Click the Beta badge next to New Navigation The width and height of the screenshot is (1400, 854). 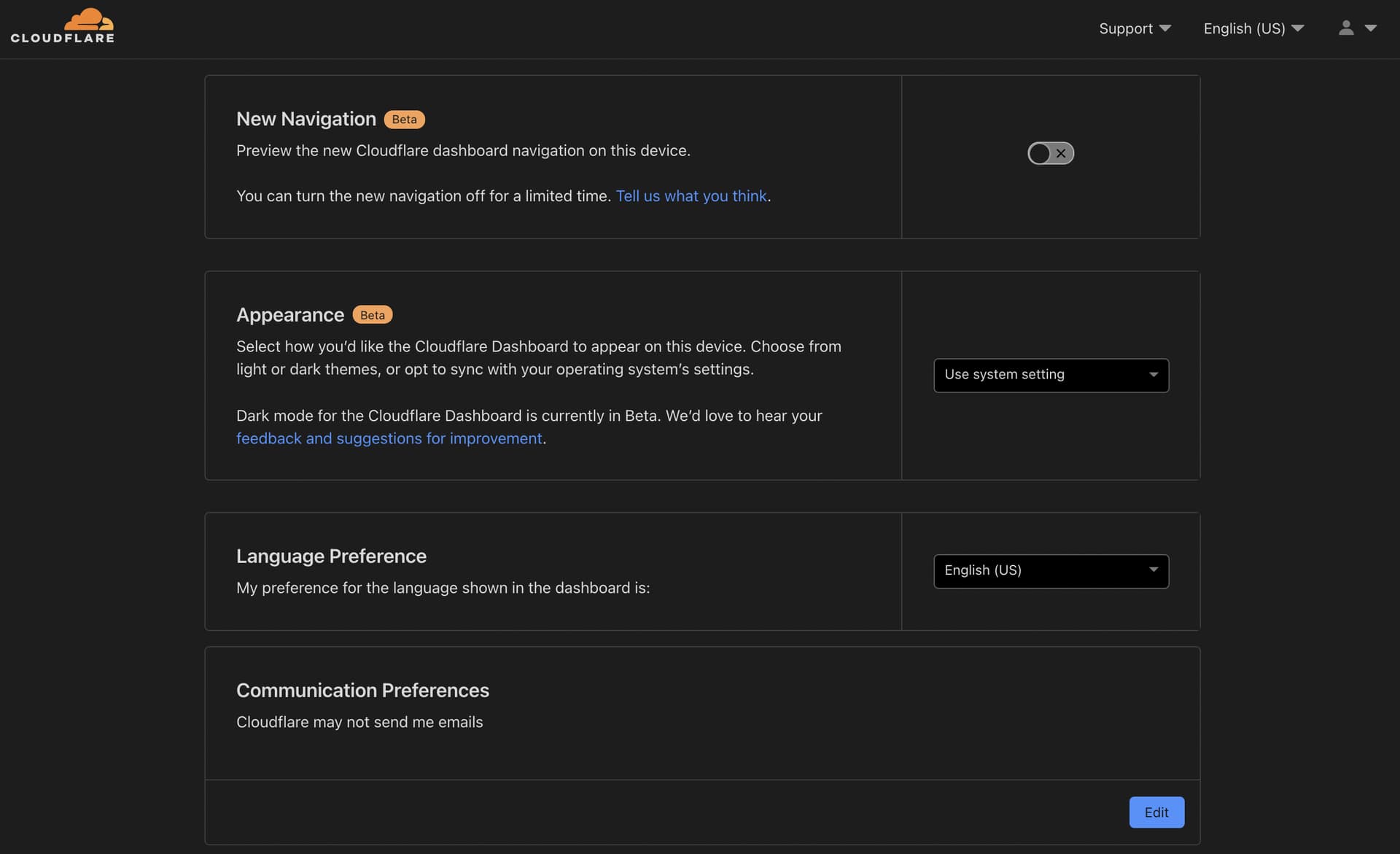point(404,120)
